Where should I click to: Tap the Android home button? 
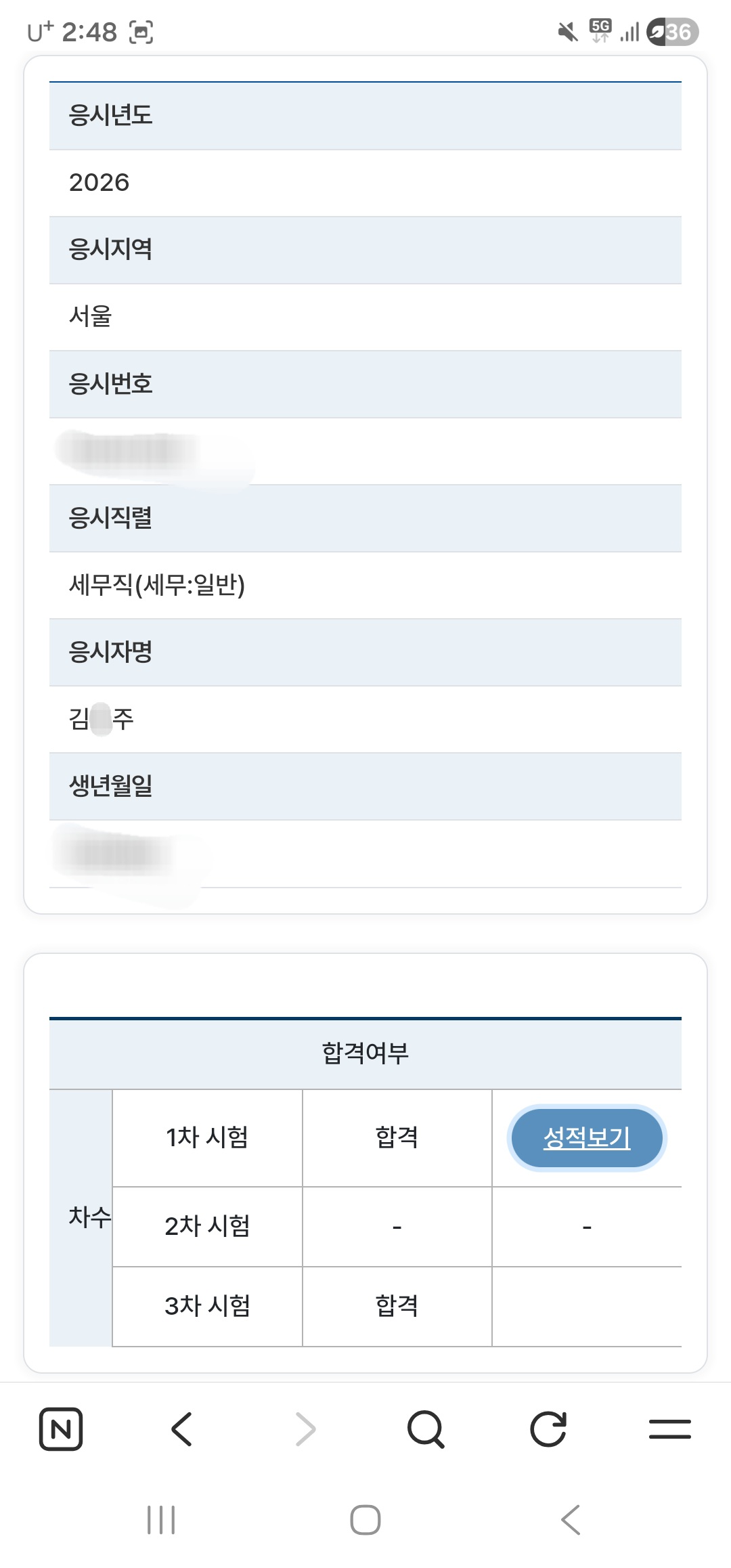click(x=365, y=1520)
